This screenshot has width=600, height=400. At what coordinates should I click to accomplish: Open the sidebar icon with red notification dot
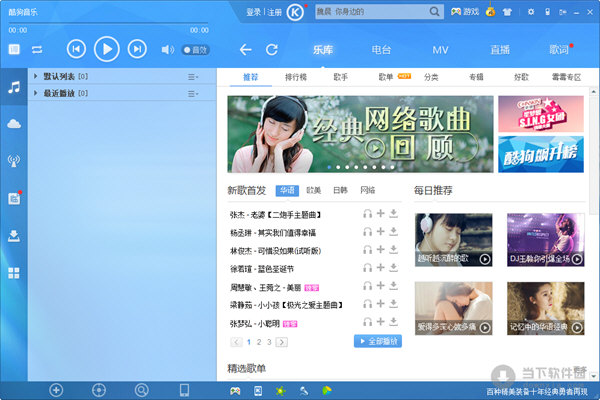(x=14, y=198)
